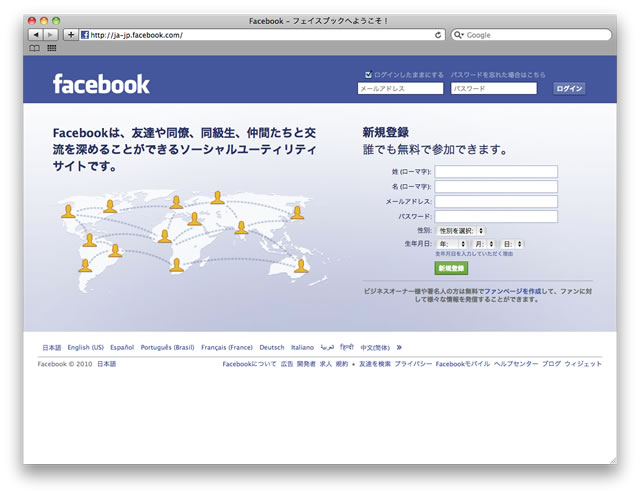The image size is (640, 496).
Task: Click the window resize grip corner
Action: [613, 460]
